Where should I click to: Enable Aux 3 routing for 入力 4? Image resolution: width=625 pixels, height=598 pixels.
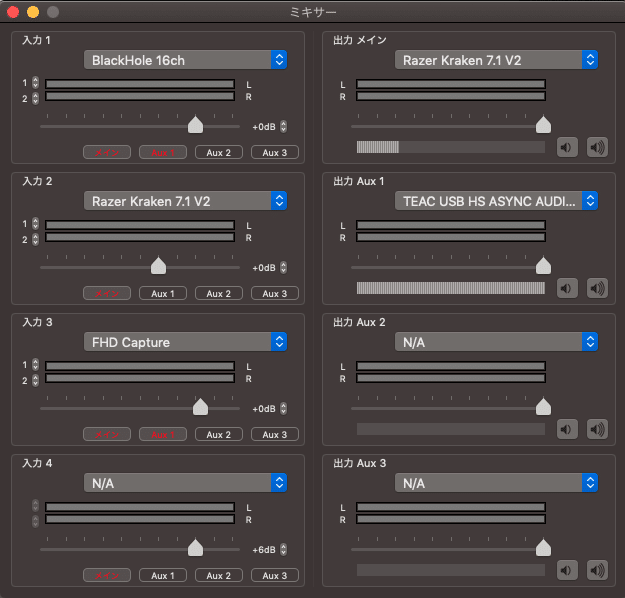pos(275,576)
